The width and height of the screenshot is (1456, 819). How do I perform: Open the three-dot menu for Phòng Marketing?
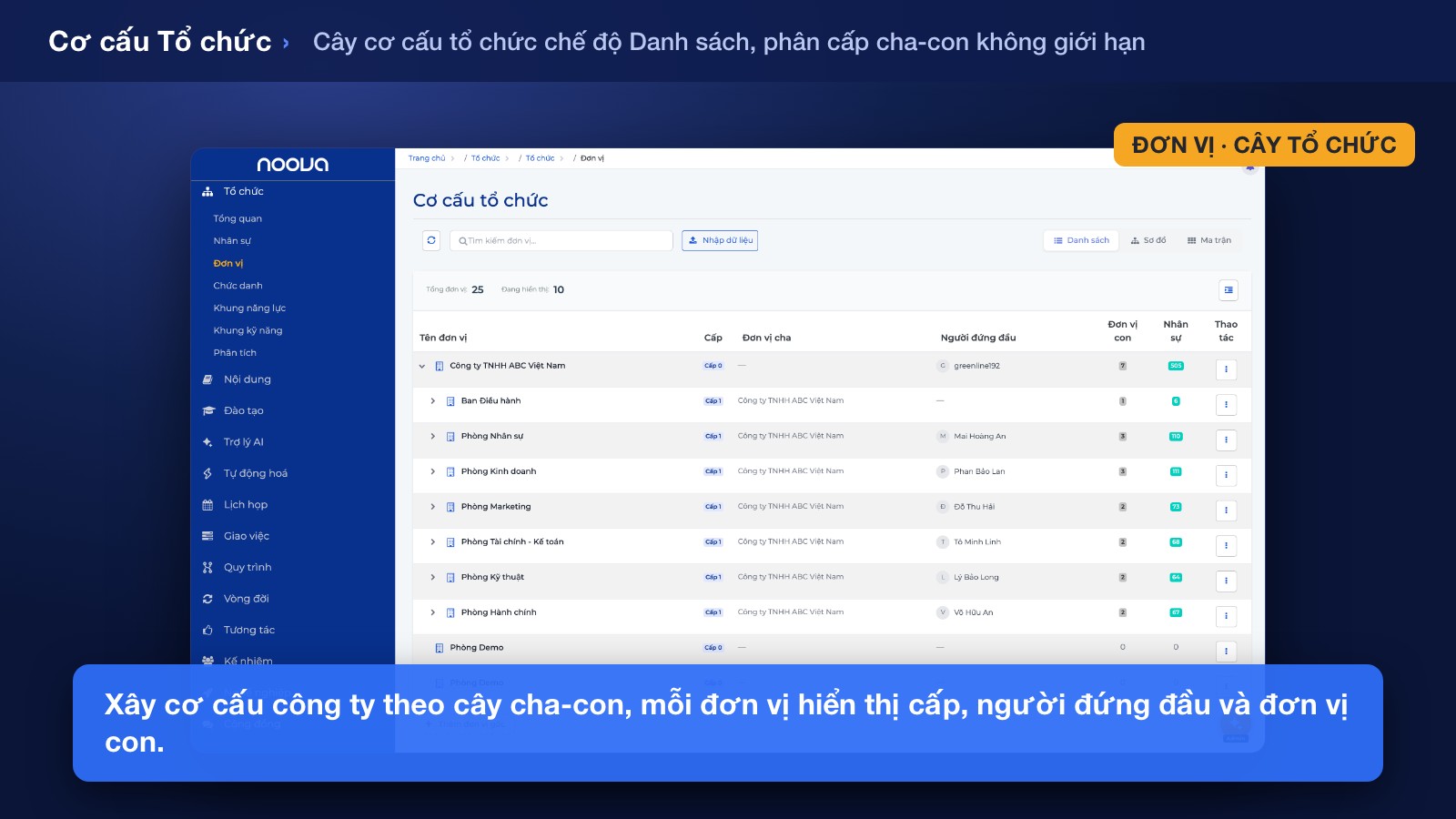(1226, 511)
